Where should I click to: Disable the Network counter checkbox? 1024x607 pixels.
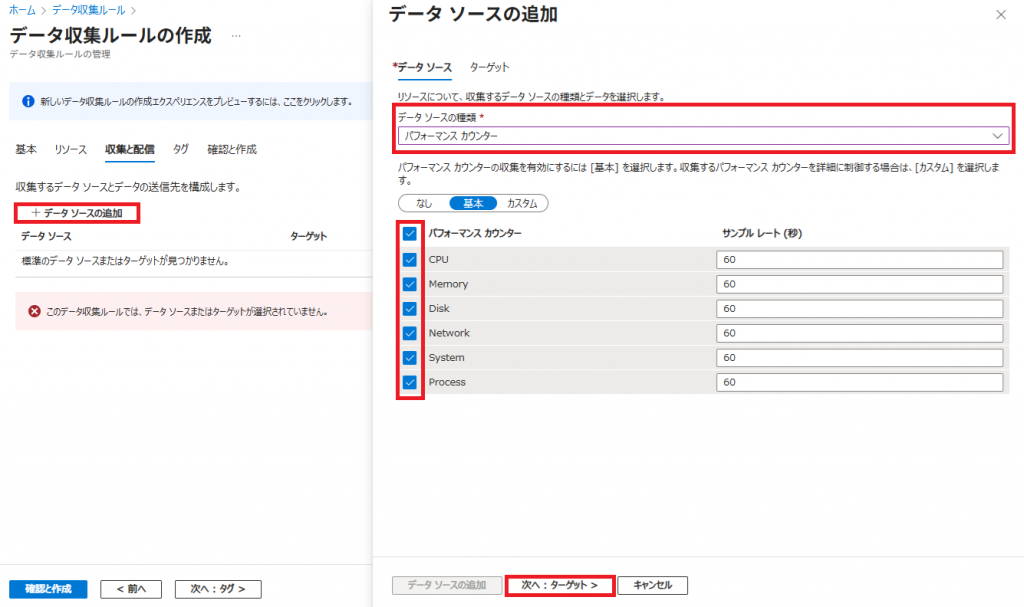pos(410,333)
